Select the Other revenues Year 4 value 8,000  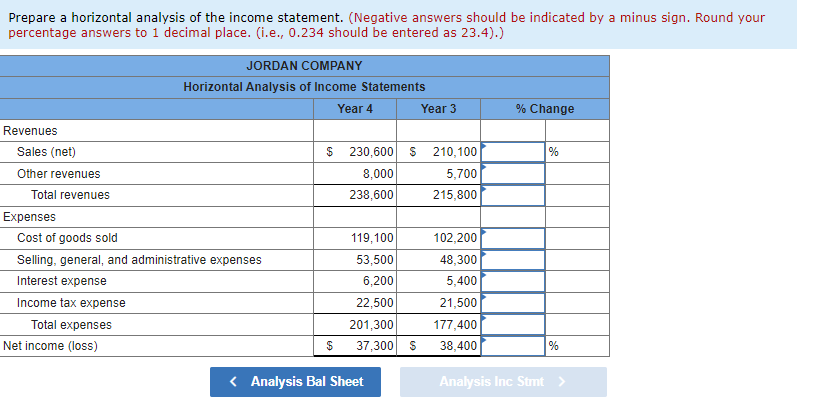[x=378, y=174]
